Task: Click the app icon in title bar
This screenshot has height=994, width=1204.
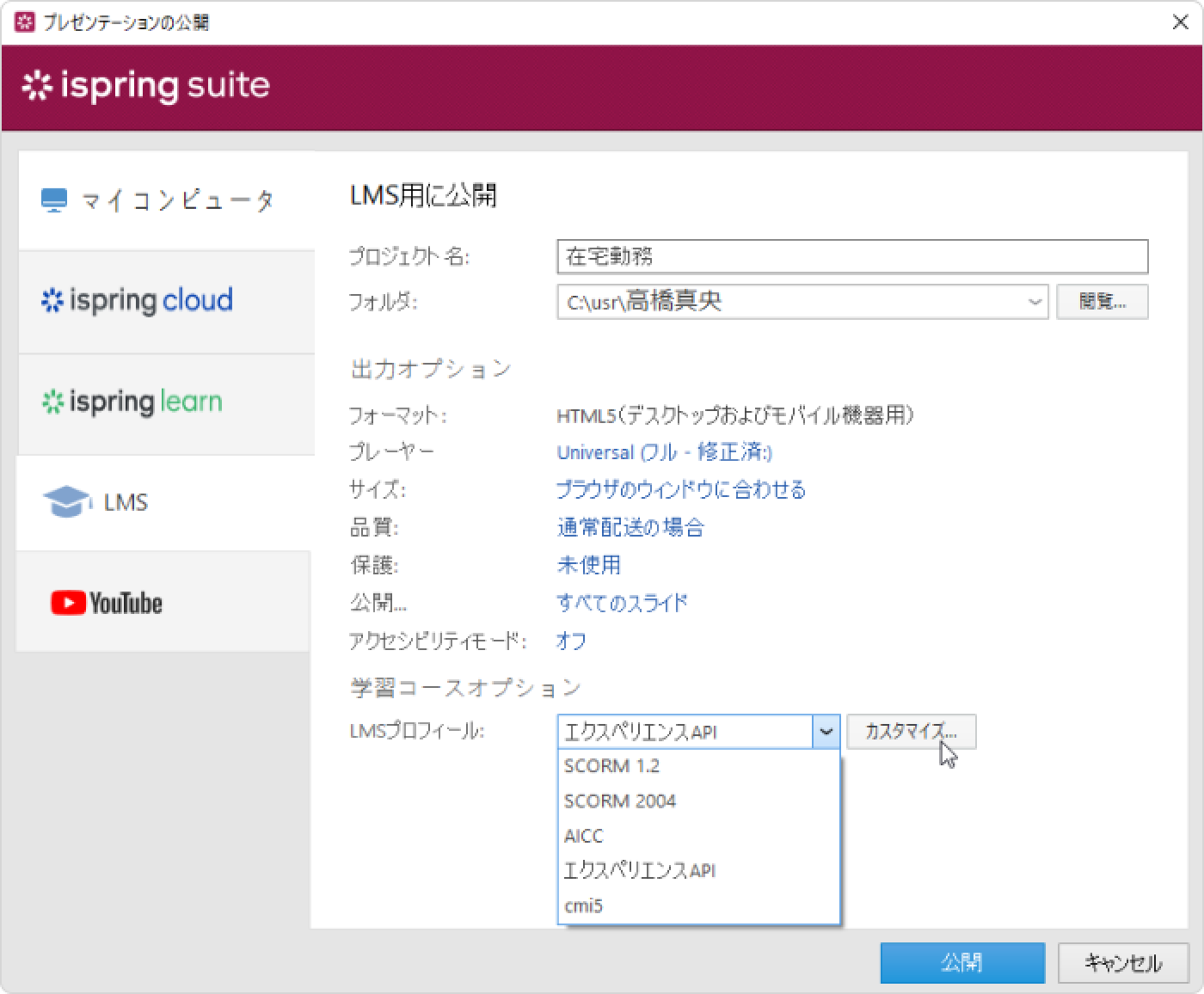Action: (26, 21)
